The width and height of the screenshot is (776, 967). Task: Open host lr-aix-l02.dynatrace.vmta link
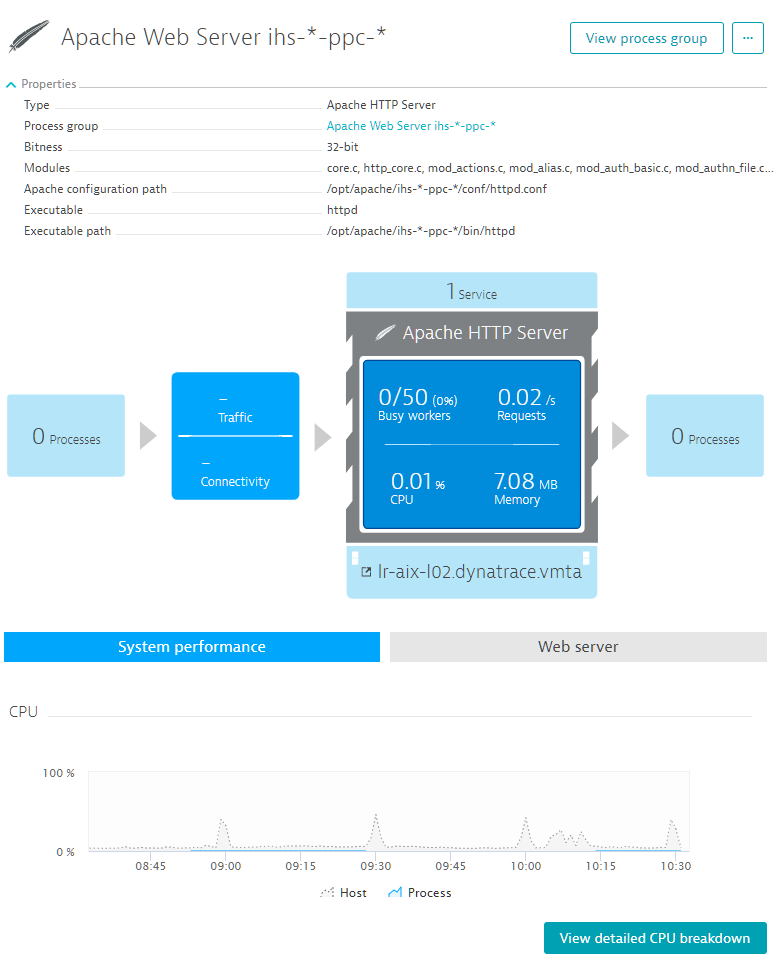coord(479,572)
